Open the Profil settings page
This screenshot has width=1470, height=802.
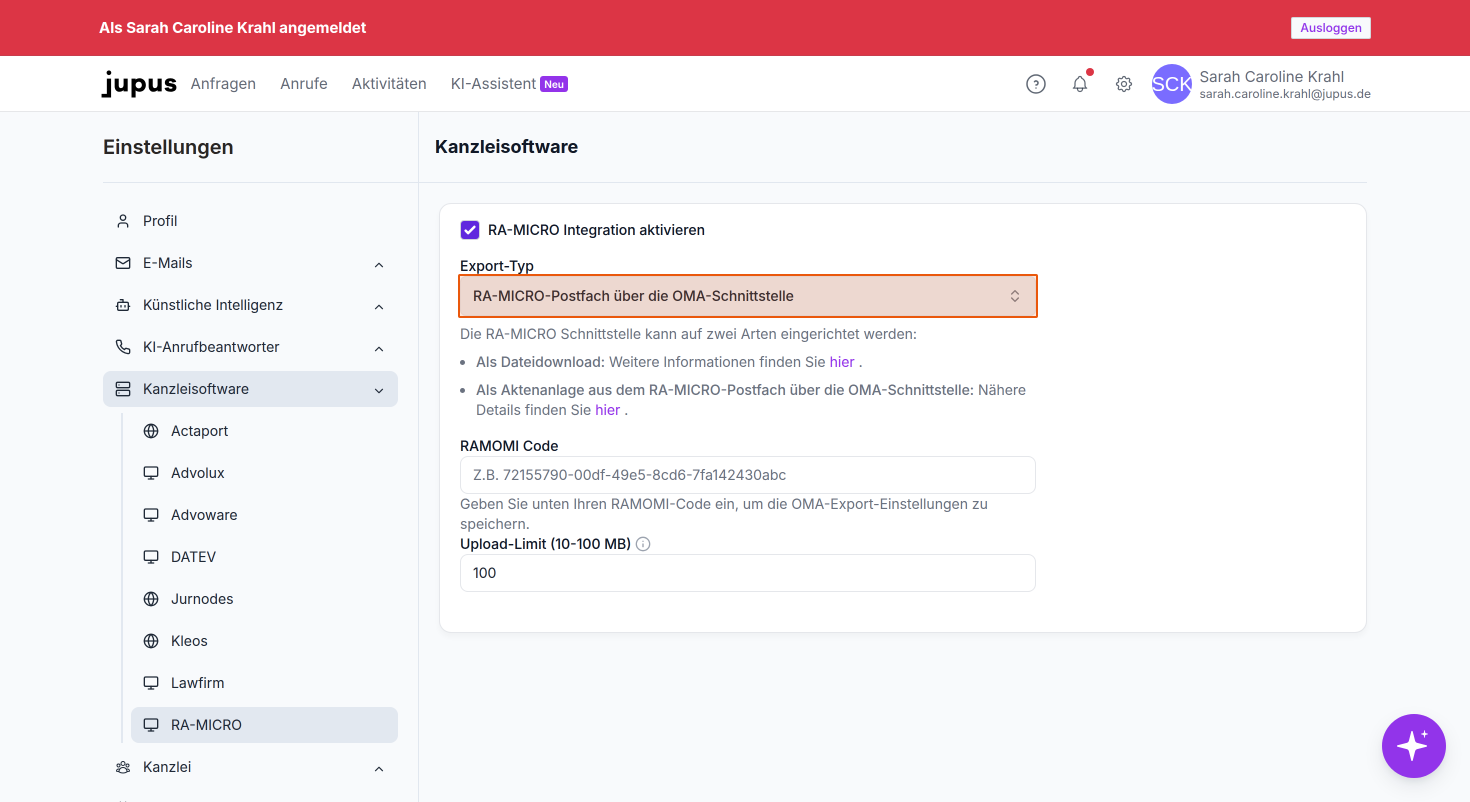[250, 221]
